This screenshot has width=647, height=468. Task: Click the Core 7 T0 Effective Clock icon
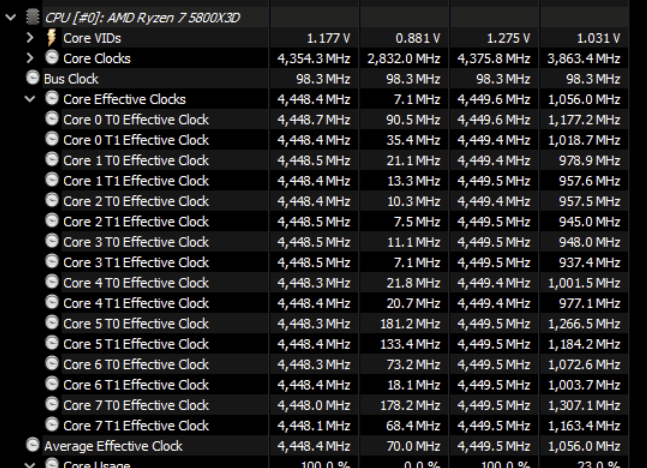click(x=52, y=404)
